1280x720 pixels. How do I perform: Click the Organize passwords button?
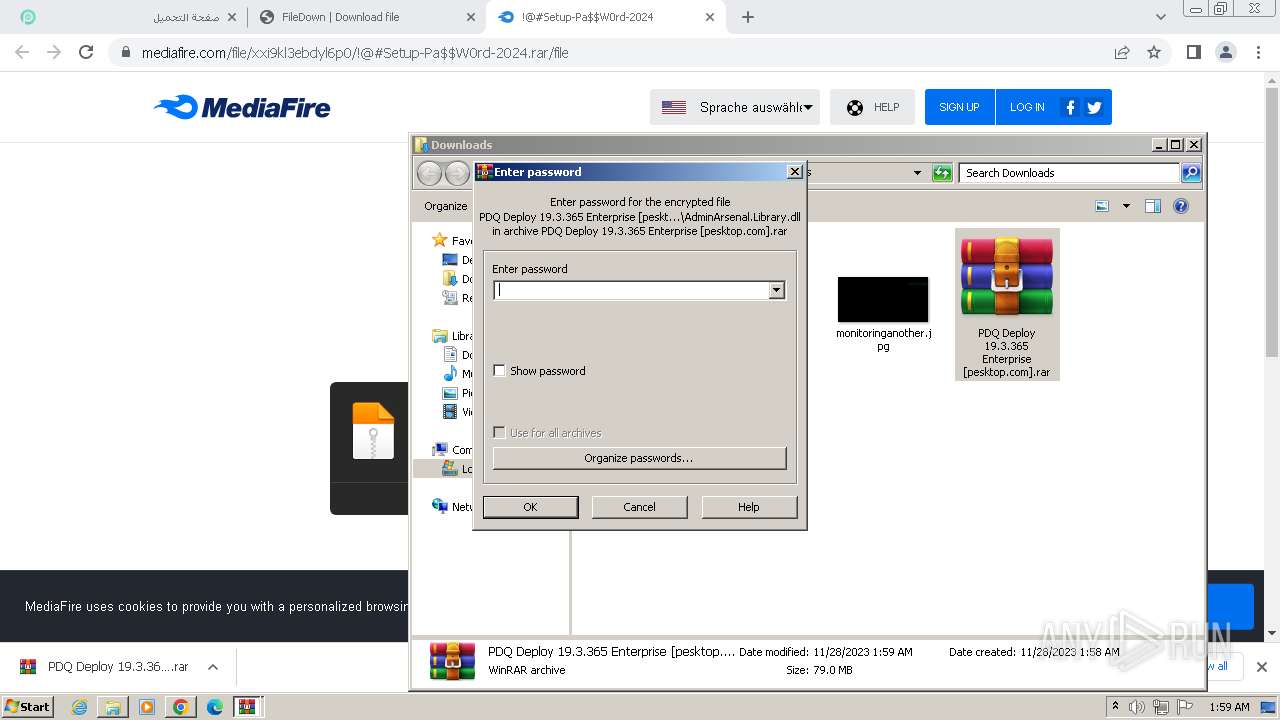(x=639, y=458)
